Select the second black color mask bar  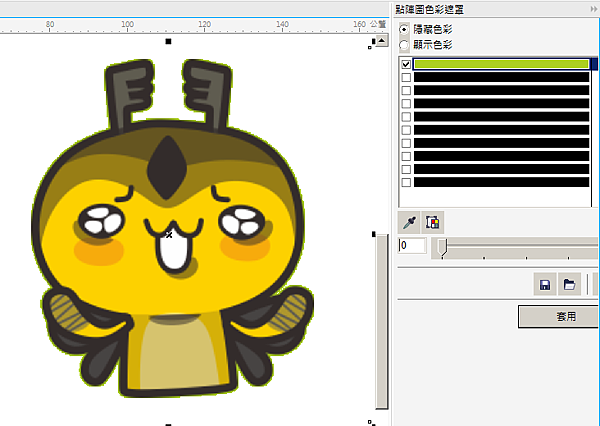pos(500,77)
